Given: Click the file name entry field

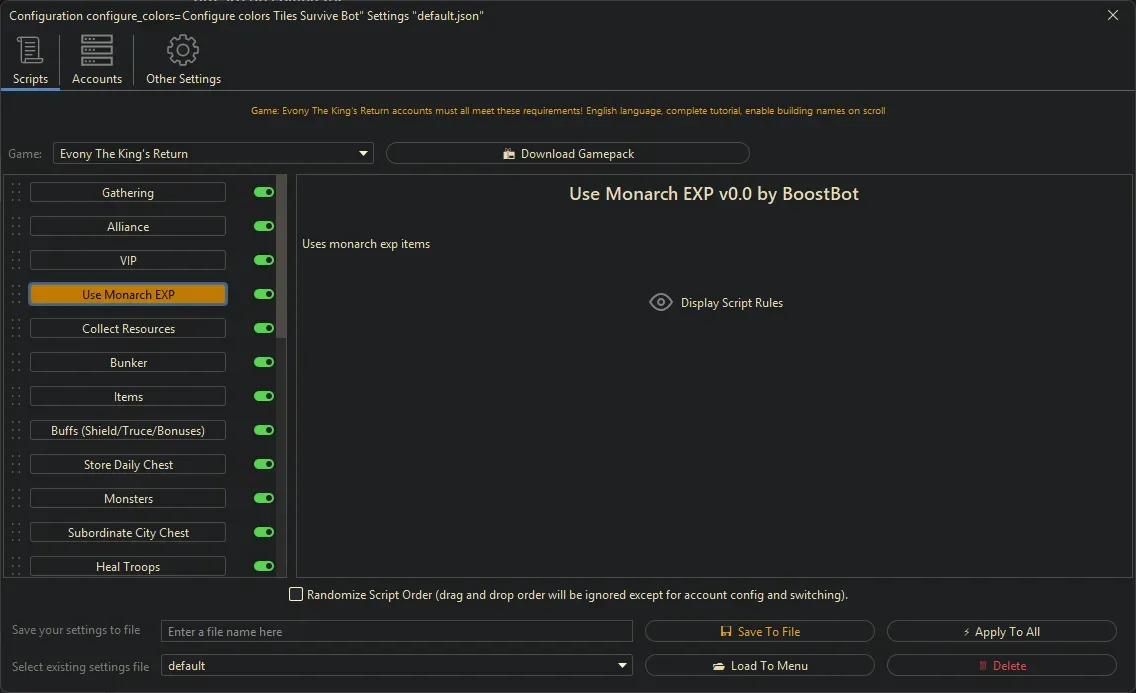Looking at the screenshot, I should click(396, 631).
